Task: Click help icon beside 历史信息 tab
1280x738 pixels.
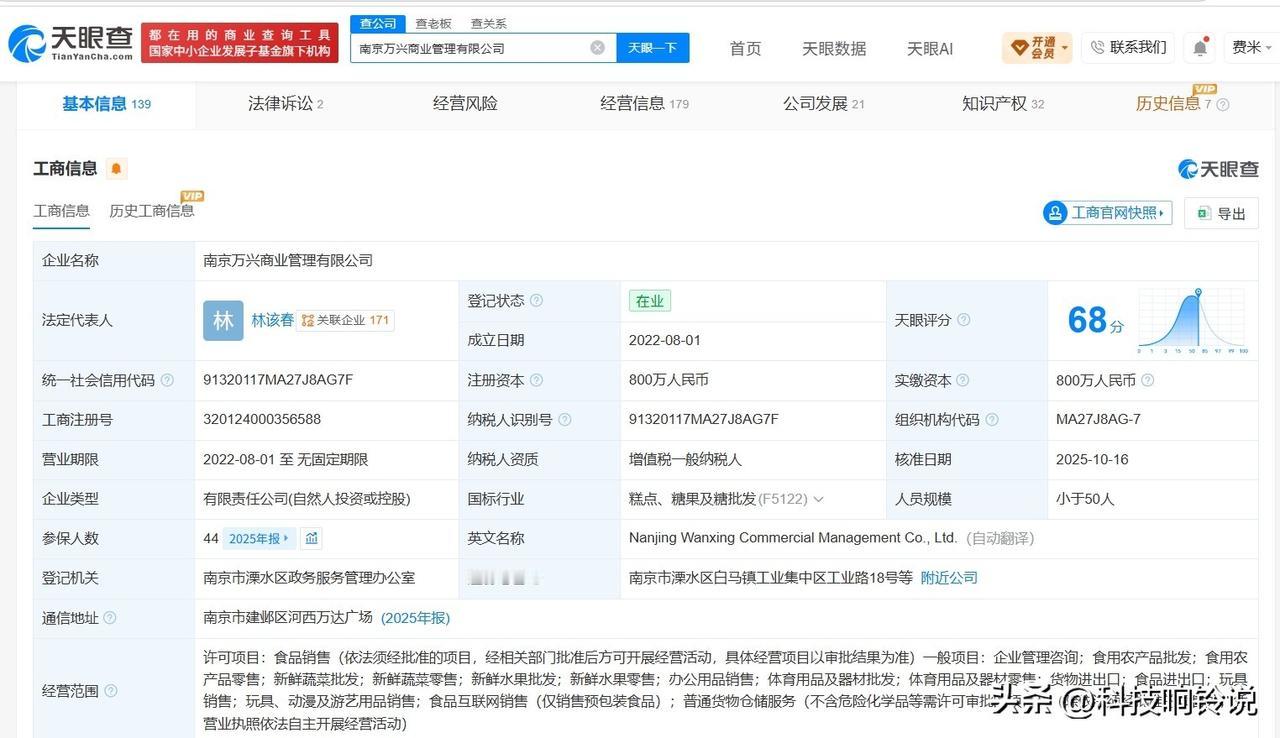Action: coord(1222,105)
